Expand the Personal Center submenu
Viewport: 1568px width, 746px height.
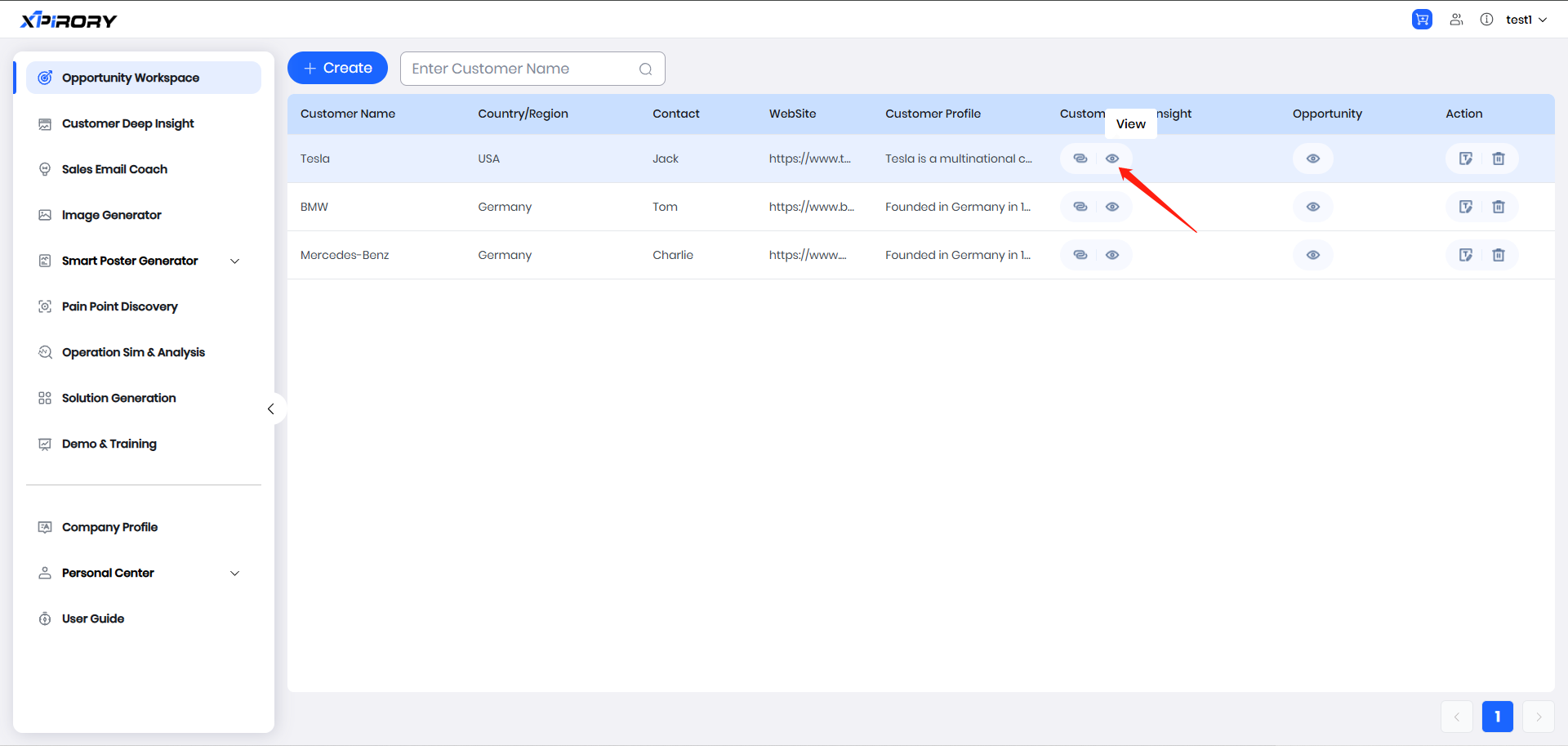point(235,574)
